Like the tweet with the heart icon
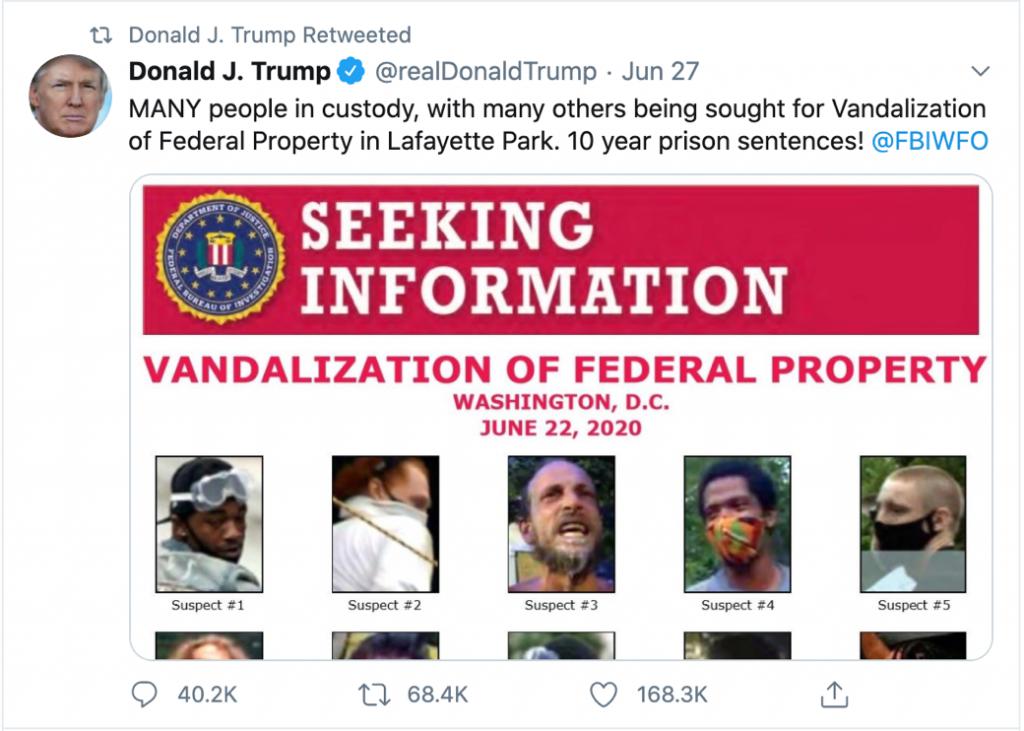Screen dimensions: 1024x731 (603, 694)
